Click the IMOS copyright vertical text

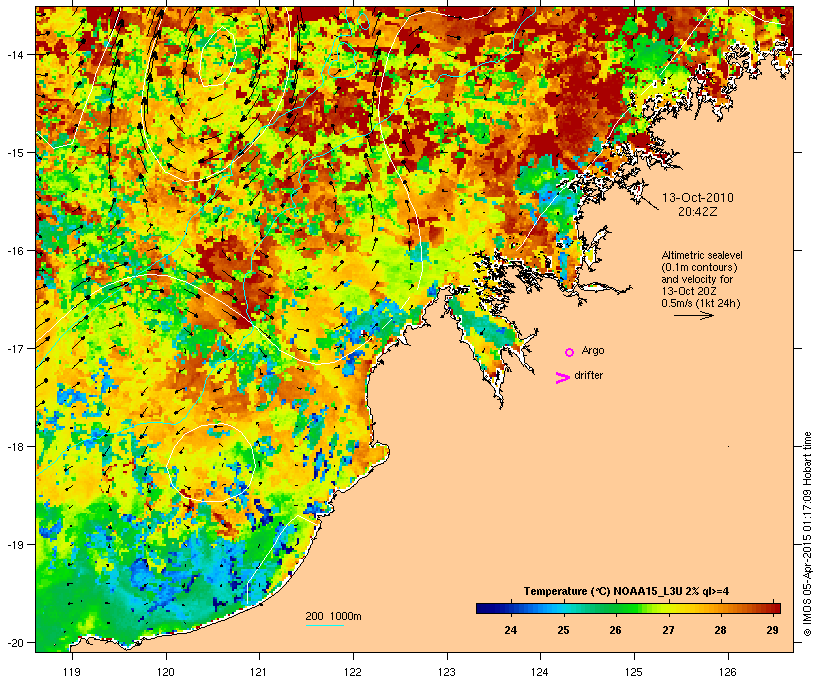click(x=807, y=534)
